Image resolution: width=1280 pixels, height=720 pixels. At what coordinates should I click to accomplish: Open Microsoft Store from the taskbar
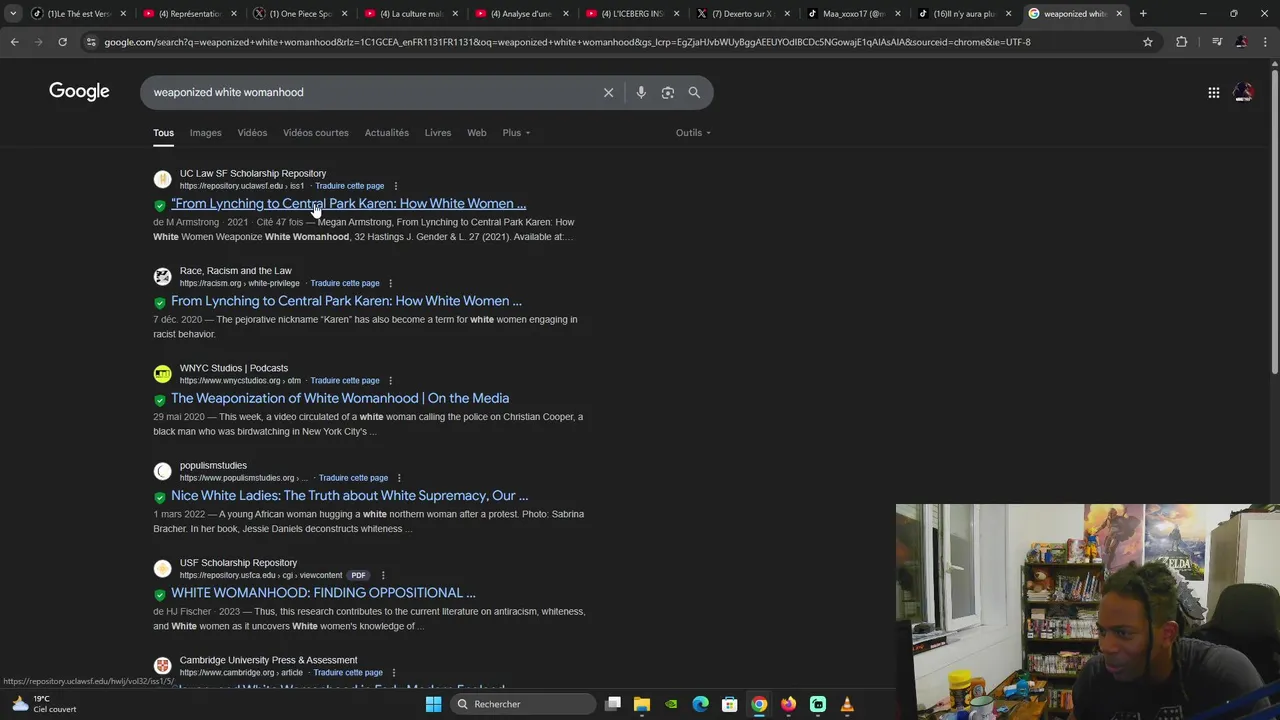730,704
